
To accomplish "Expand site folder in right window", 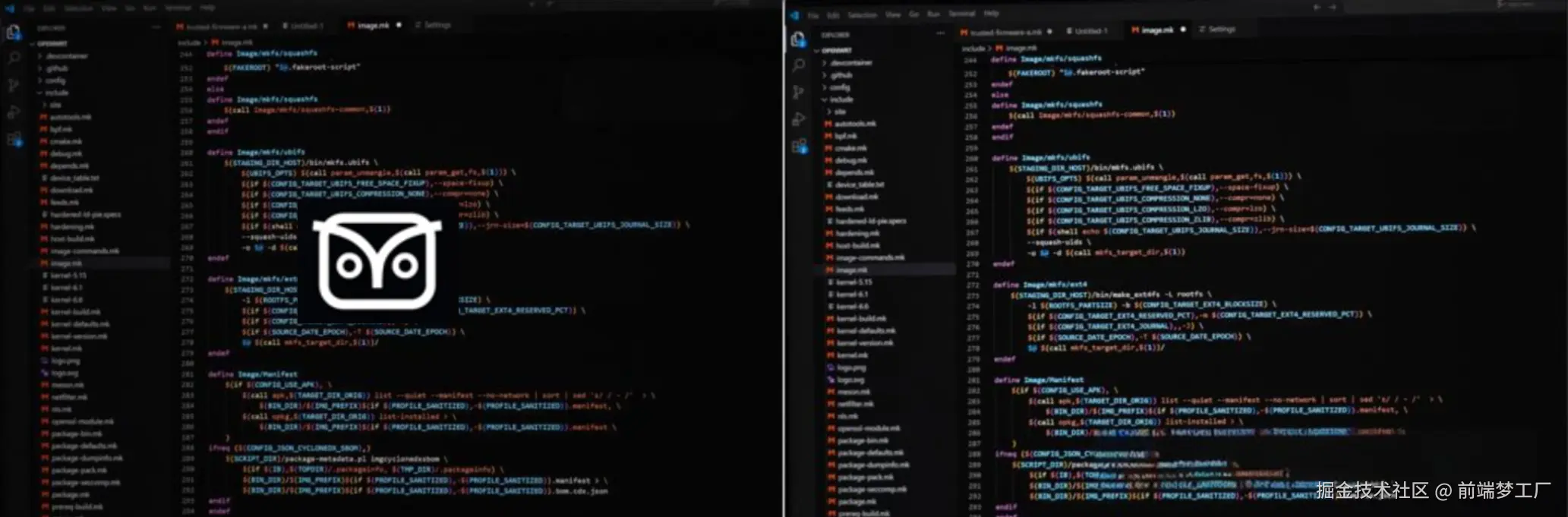I will coord(840,112).
